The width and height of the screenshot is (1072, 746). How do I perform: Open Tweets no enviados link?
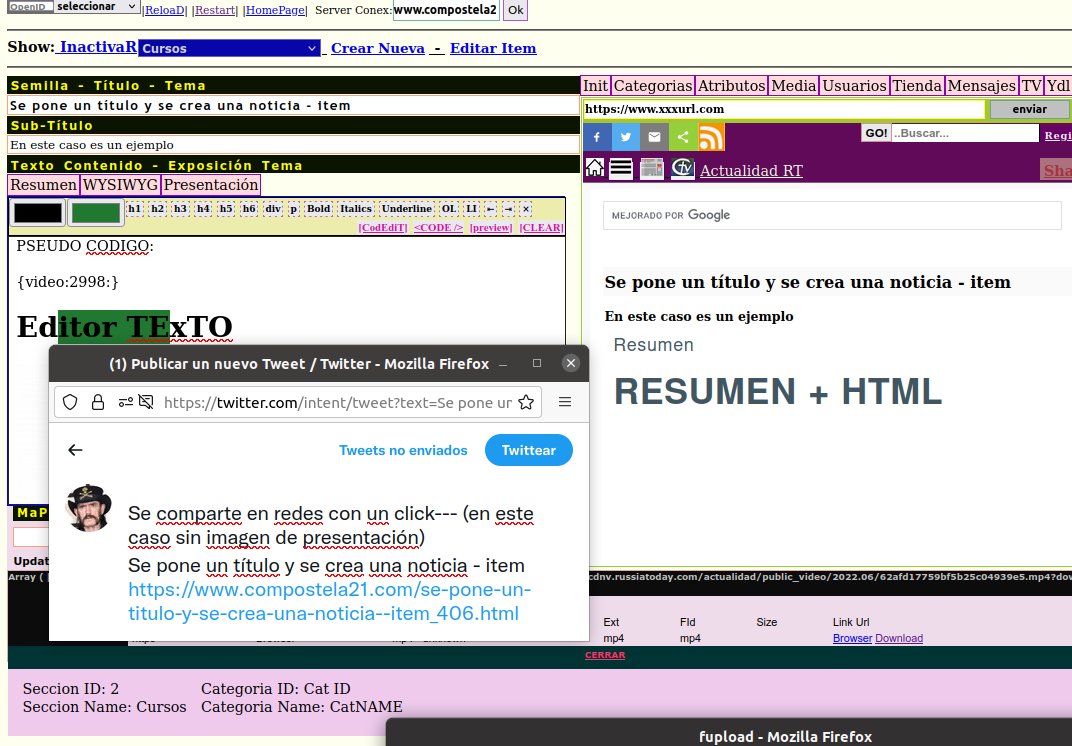click(x=403, y=451)
